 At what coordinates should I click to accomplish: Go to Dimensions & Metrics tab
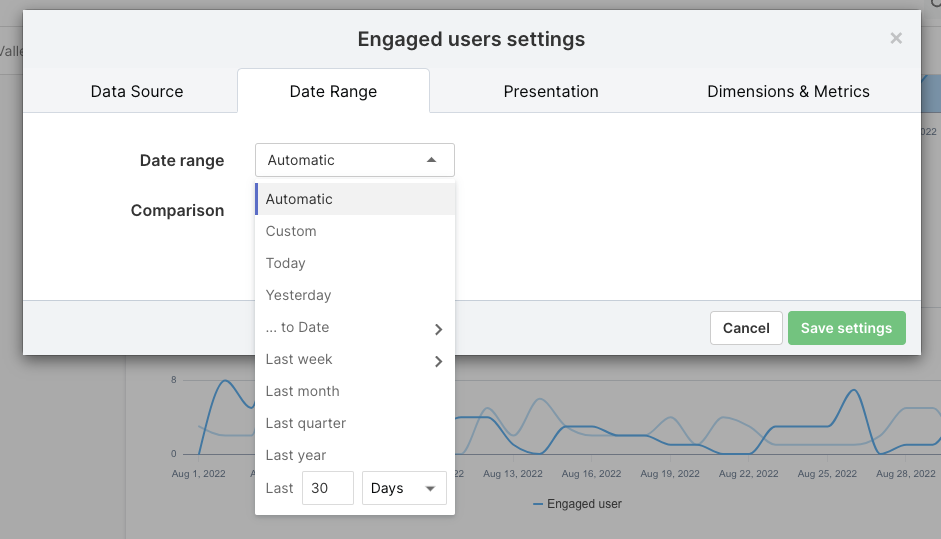[x=788, y=91]
